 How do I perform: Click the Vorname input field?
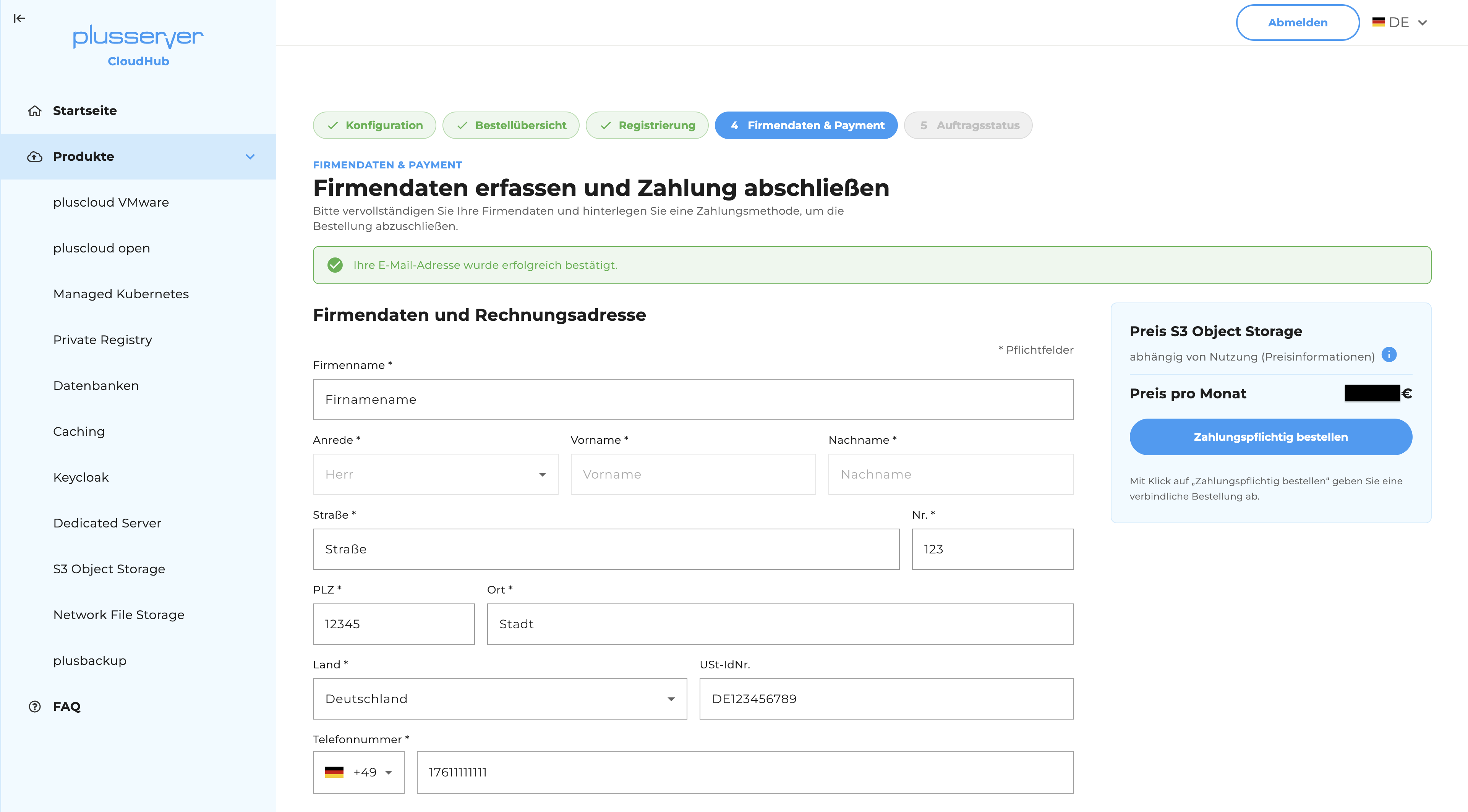click(693, 474)
